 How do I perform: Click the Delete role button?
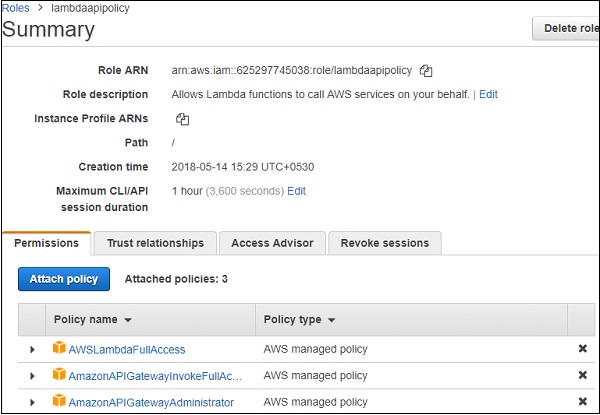pyautogui.click(x=569, y=29)
